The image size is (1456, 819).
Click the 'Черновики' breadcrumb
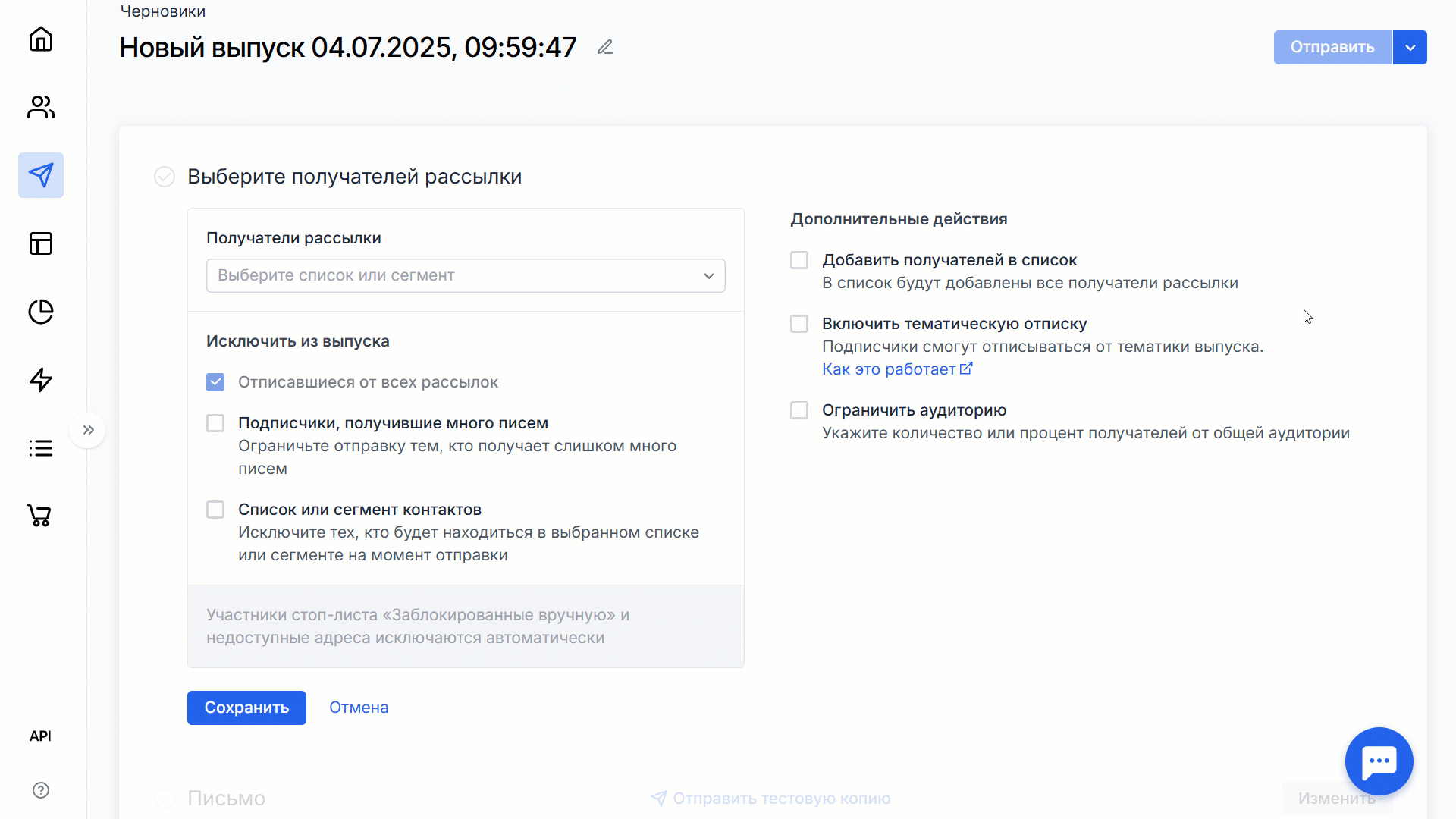click(163, 11)
